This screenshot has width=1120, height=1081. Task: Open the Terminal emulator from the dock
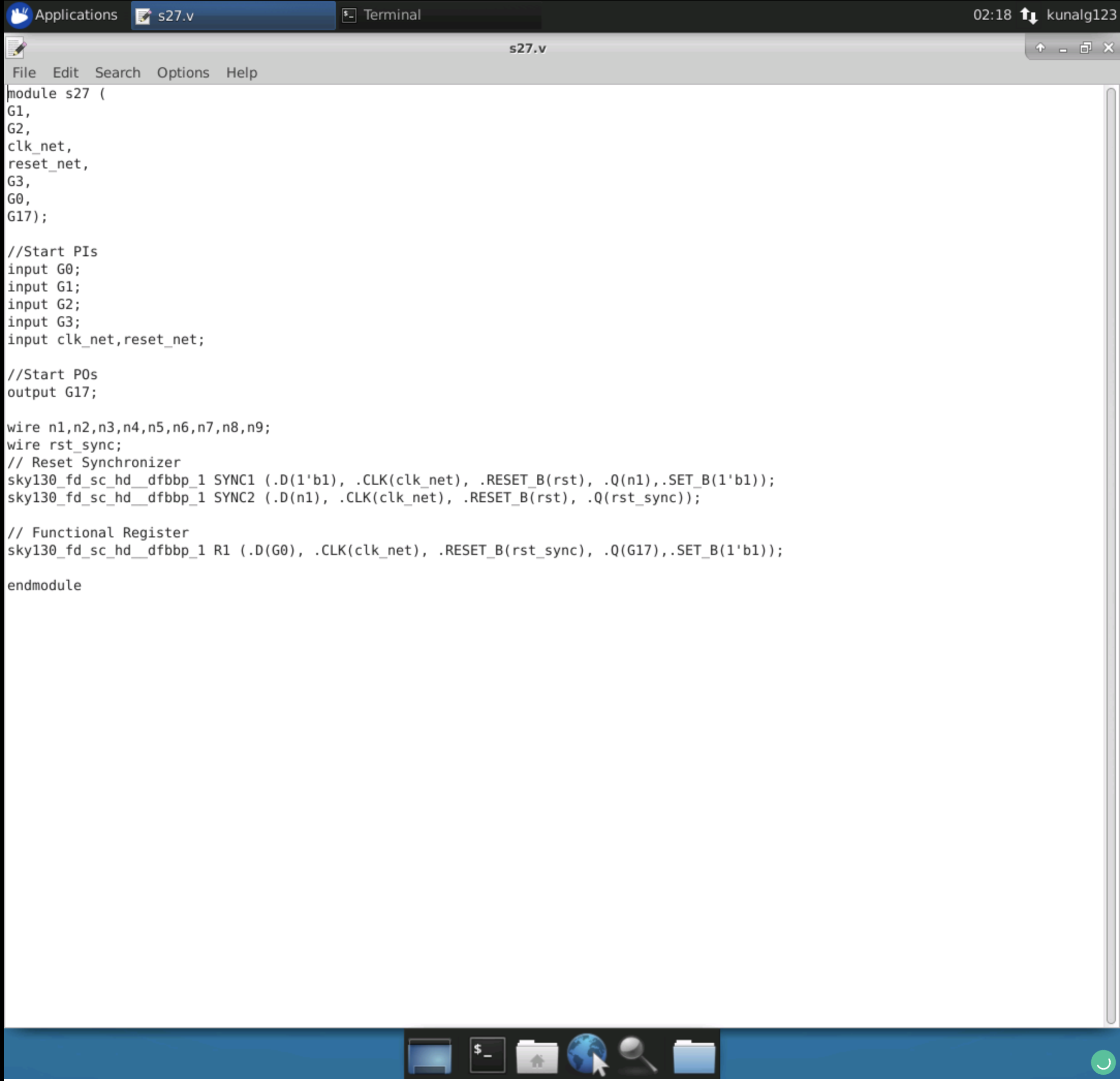coord(486,1055)
